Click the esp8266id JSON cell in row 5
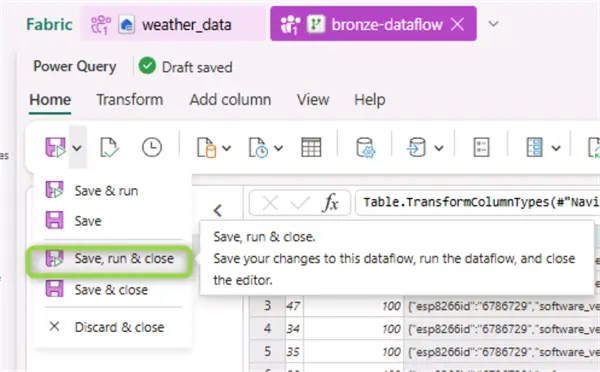This screenshot has width=600, height=372. pos(502,352)
